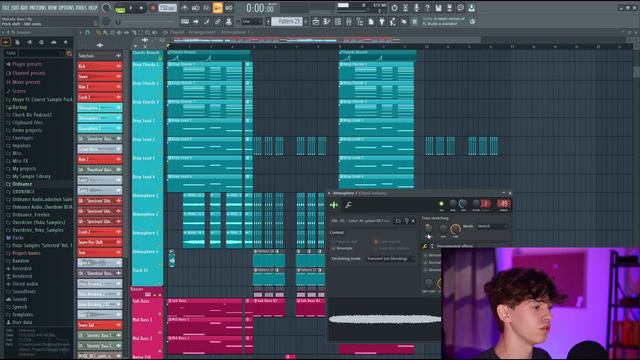640x360 pixels.
Task: Open the mixer view icon
Action: pos(349,21)
